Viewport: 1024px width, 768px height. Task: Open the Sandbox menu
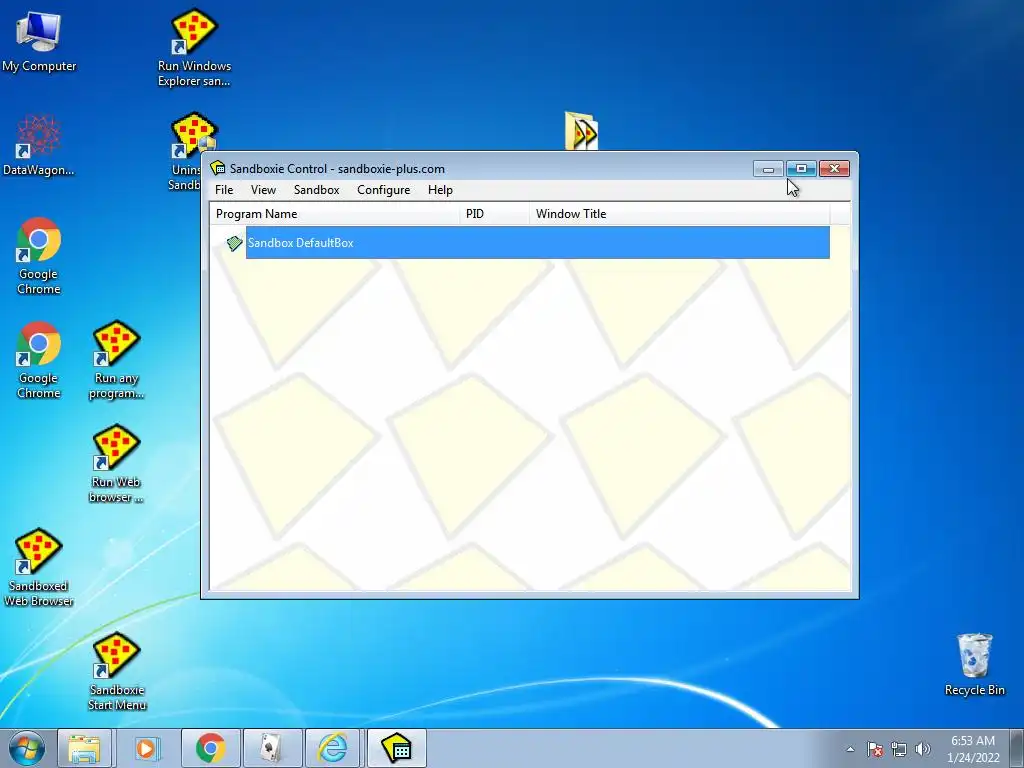[316, 190]
